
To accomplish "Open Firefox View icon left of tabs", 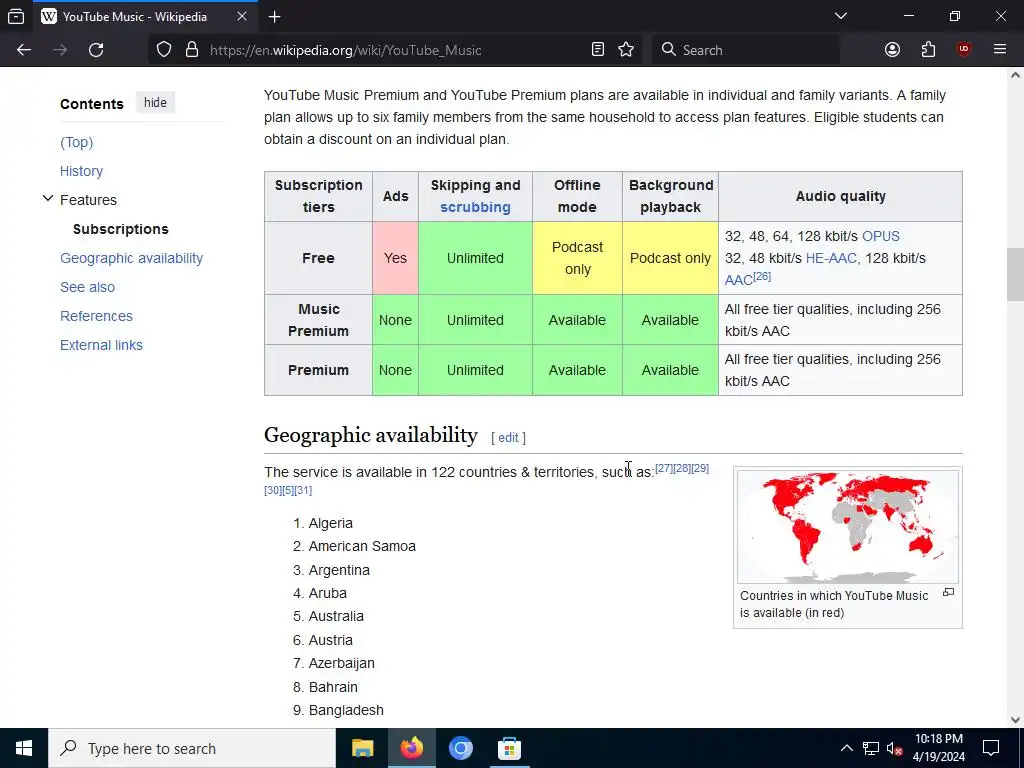I will click(16, 16).
